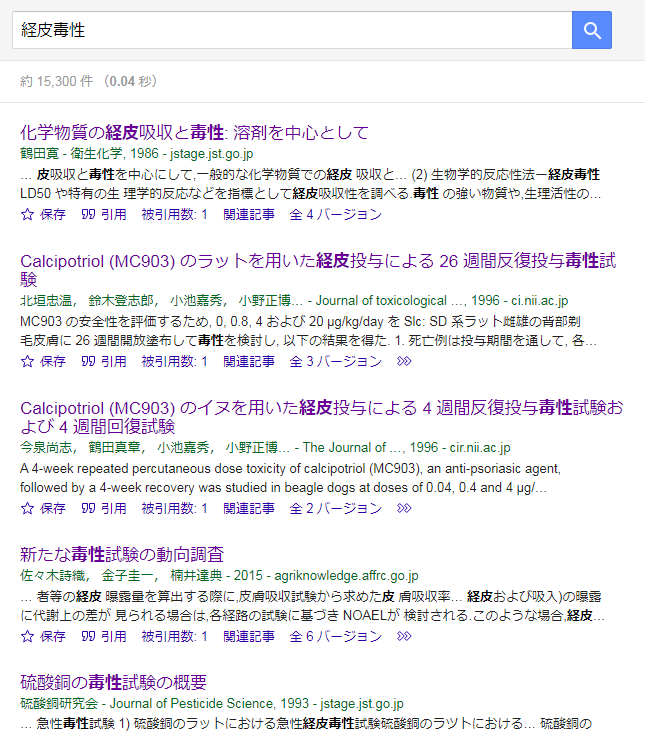Click source text agriknowledge.affrc.go.jp

point(346,576)
